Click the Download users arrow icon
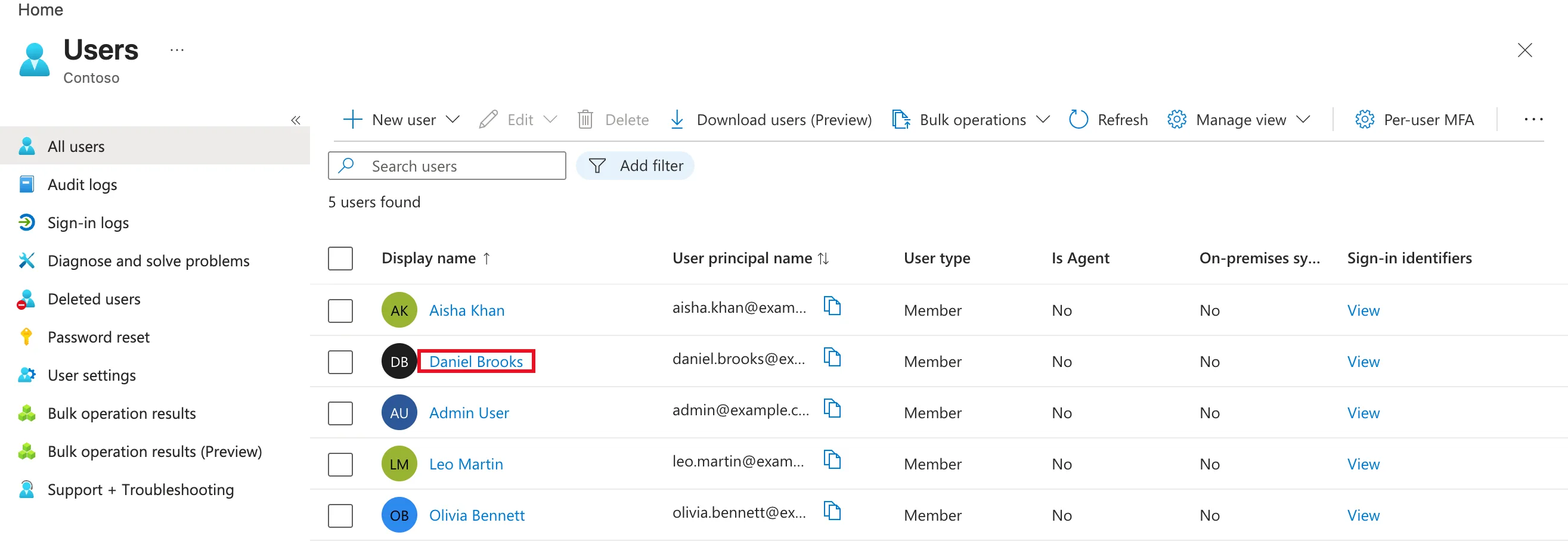Image resolution: width=1568 pixels, height=560 pixels. click(x=676, y=120)
